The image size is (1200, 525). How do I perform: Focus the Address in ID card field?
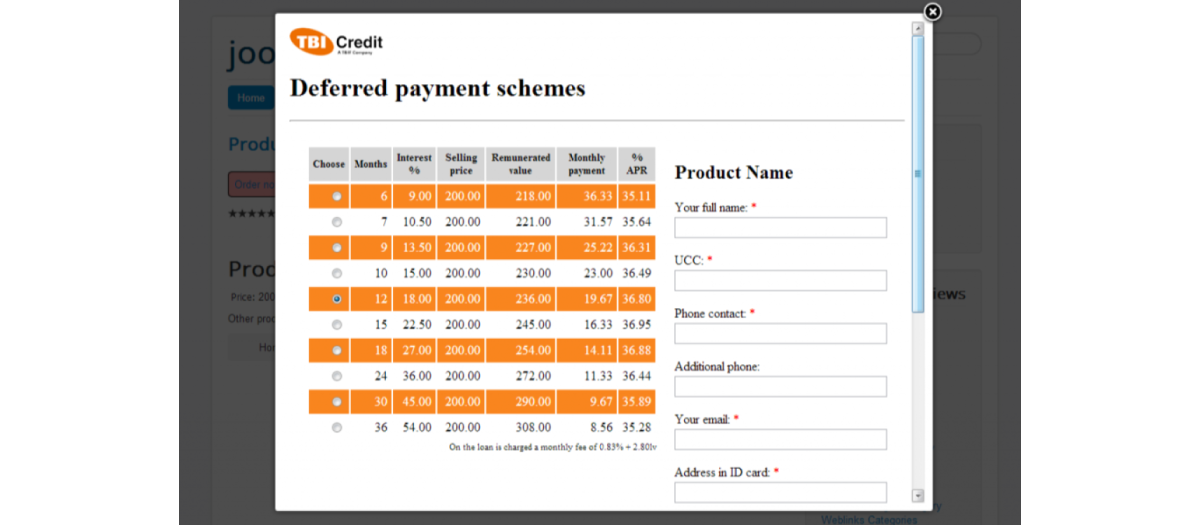780,492
